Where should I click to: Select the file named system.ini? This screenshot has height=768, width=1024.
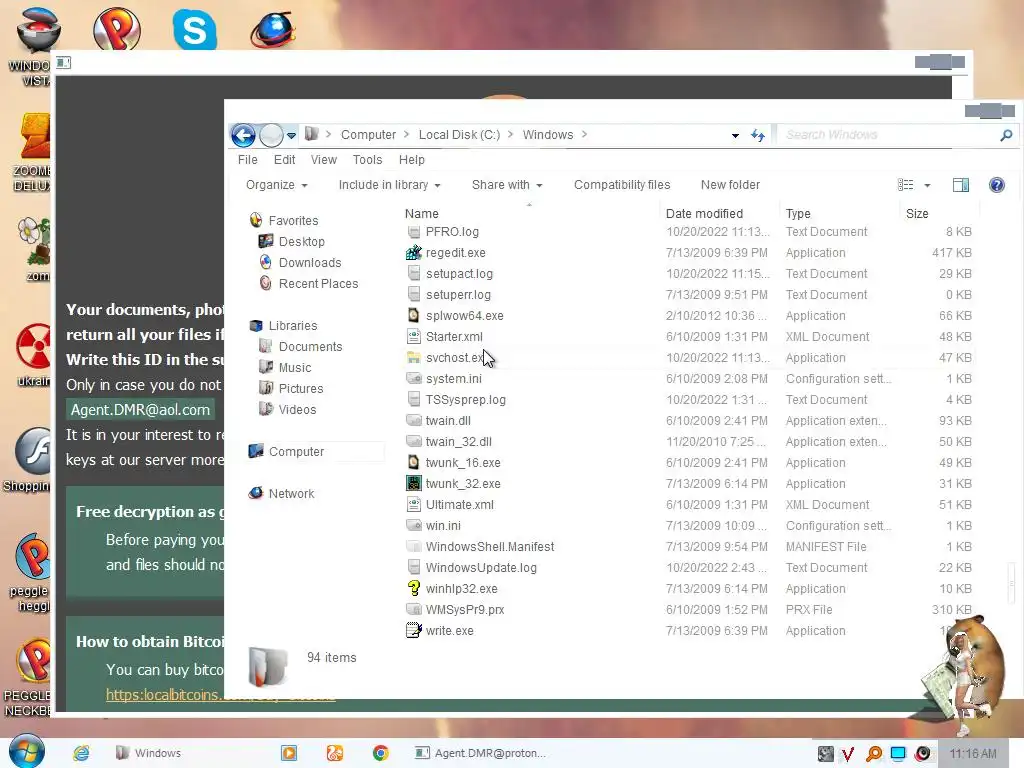coord(453,379)
